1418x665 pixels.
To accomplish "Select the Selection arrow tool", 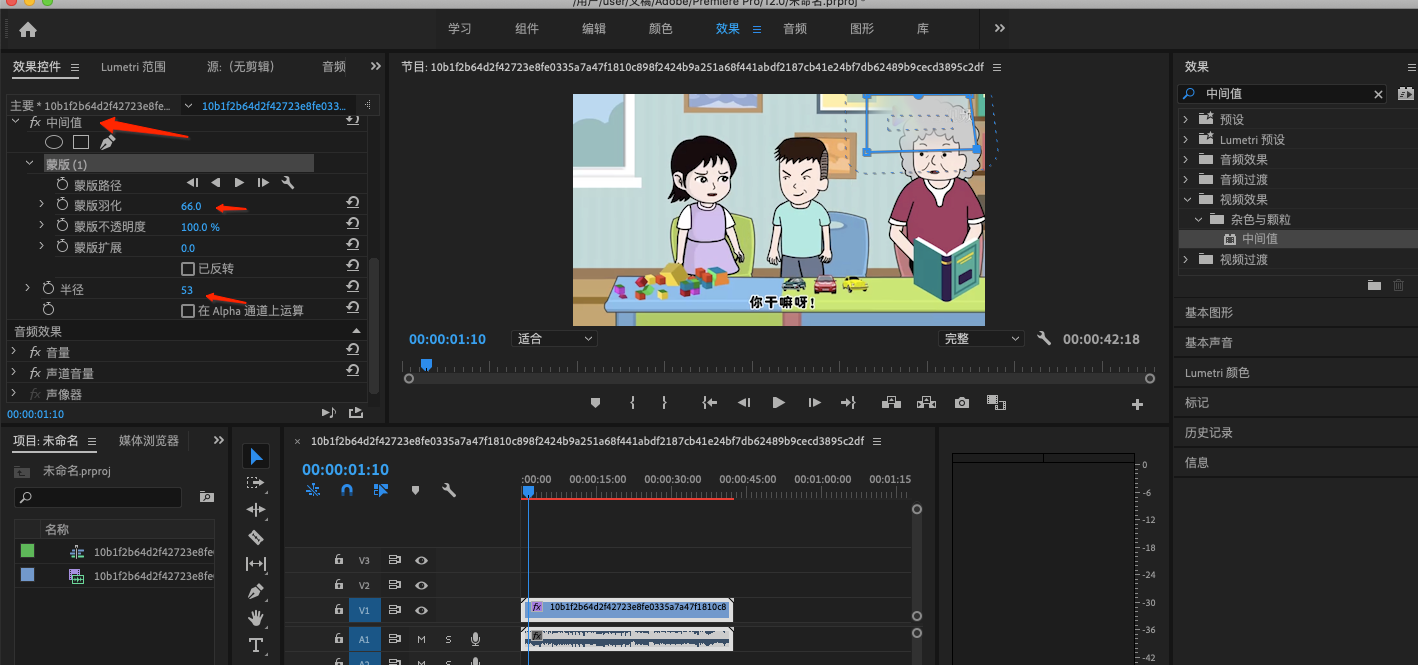I will (256, 456).
